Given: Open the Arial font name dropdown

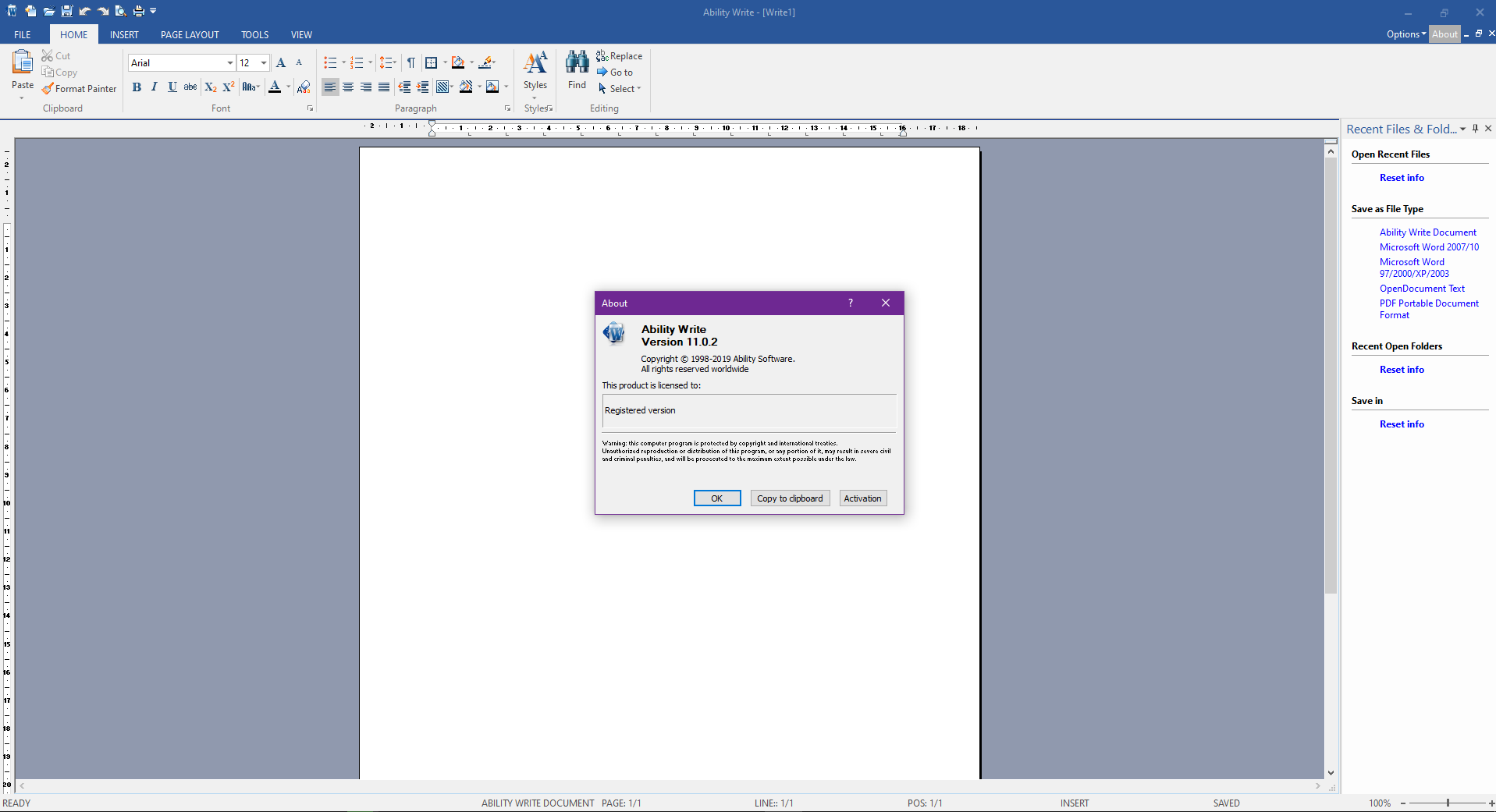Looking at the screenshot, I should point(229,62).
